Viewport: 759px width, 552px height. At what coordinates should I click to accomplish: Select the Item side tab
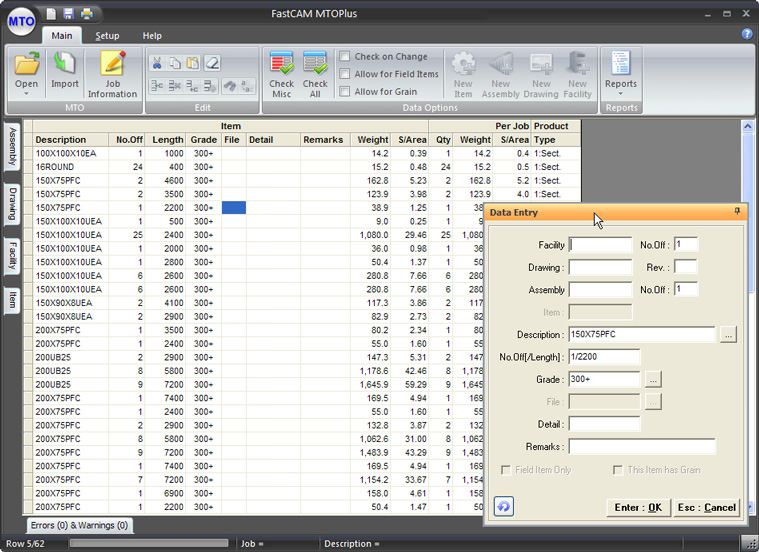[x=13, y=300]
